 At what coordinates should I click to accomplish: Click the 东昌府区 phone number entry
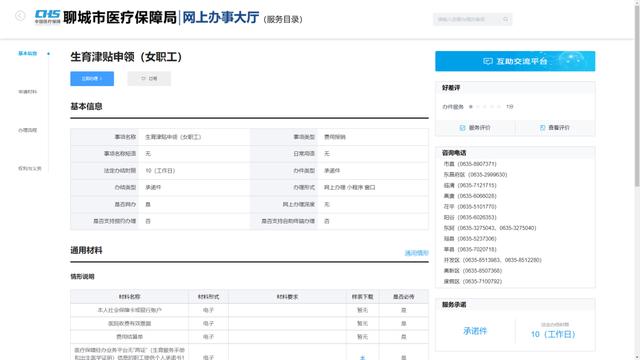click(x=475, y=174)
